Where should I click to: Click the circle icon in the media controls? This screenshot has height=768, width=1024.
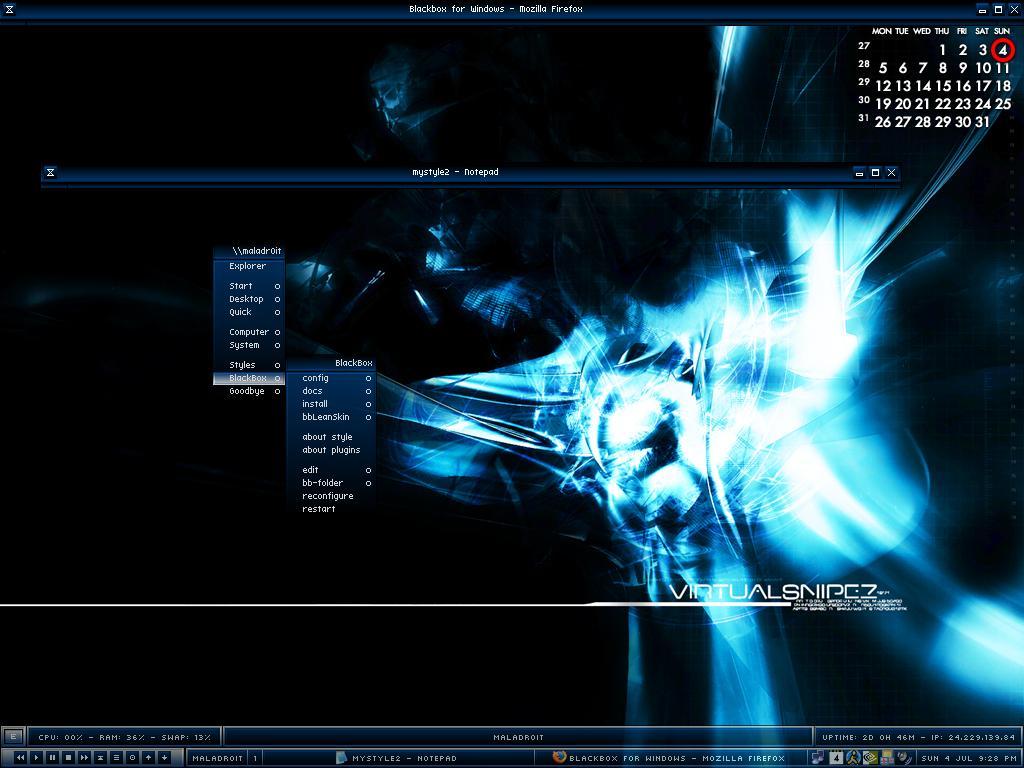click(x=133, y=758)
